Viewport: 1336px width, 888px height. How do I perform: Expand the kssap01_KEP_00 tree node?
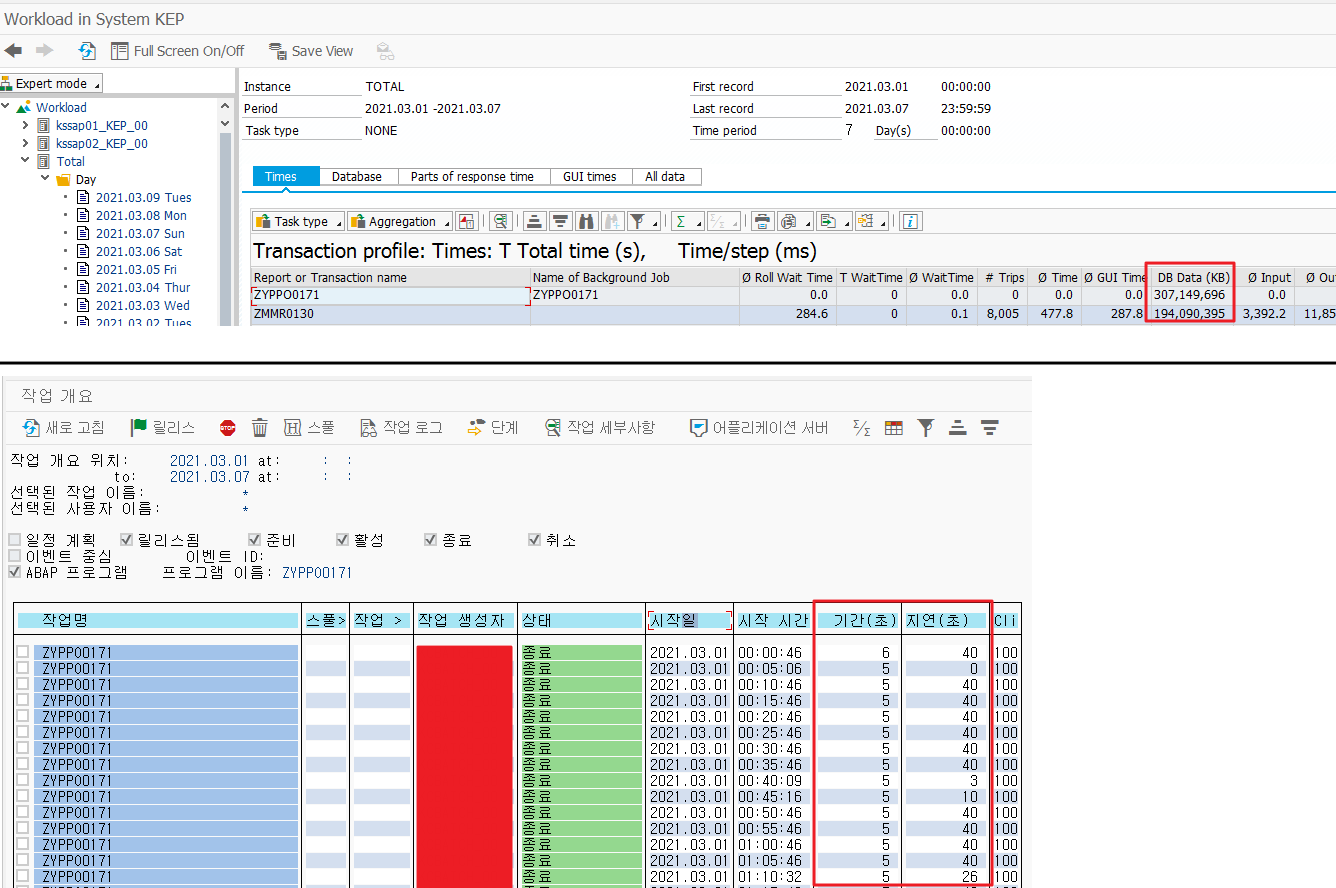26,125
